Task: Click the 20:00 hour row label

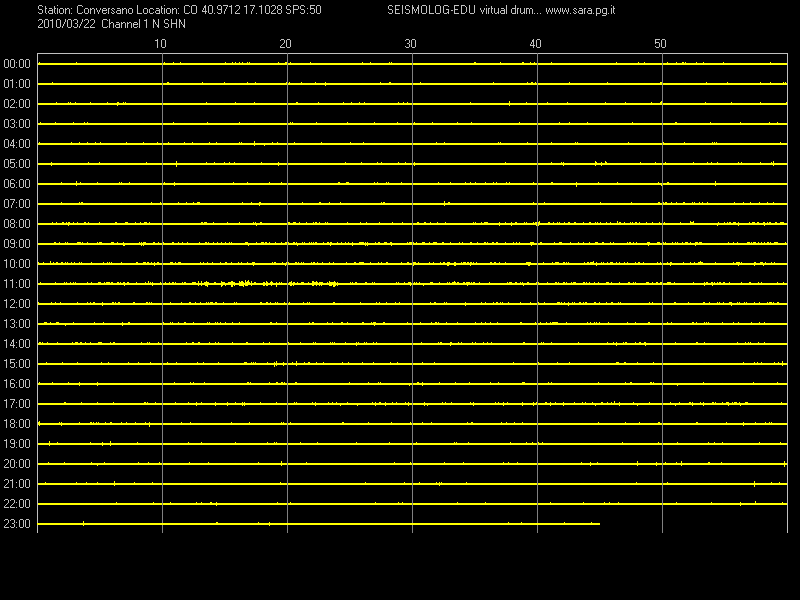Action: pyautogui.click(x=17, y=464)
